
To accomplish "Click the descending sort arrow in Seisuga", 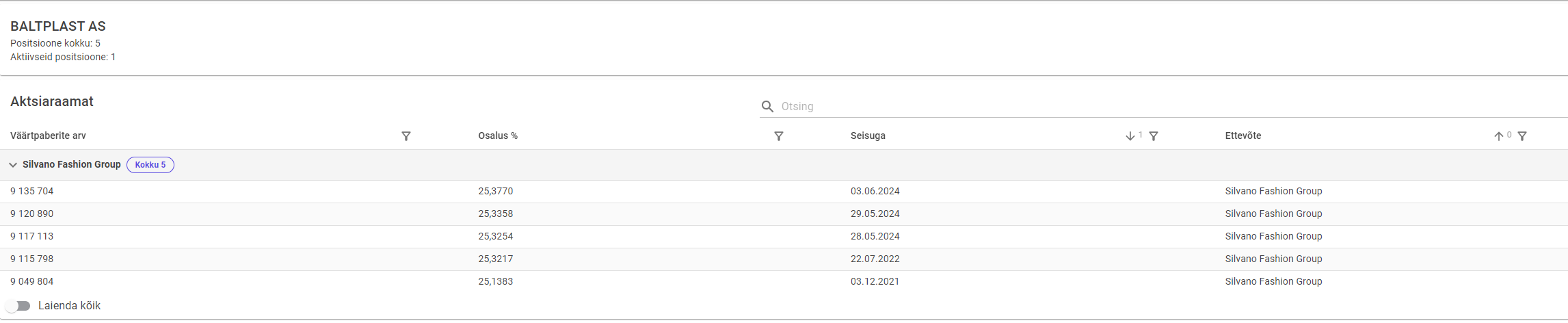I will click(1130, 136).
